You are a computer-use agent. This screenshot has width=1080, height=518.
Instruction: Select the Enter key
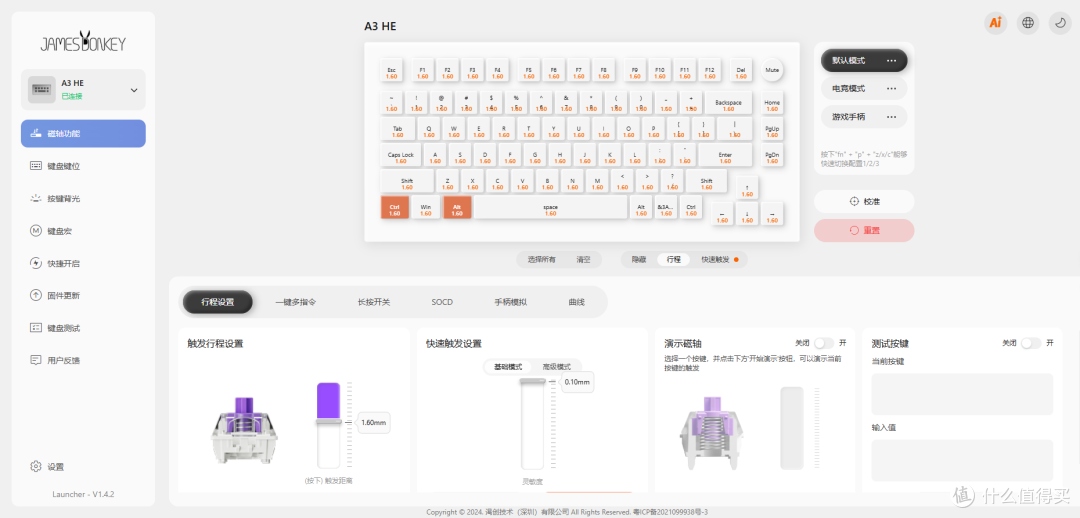click(725, 156)
